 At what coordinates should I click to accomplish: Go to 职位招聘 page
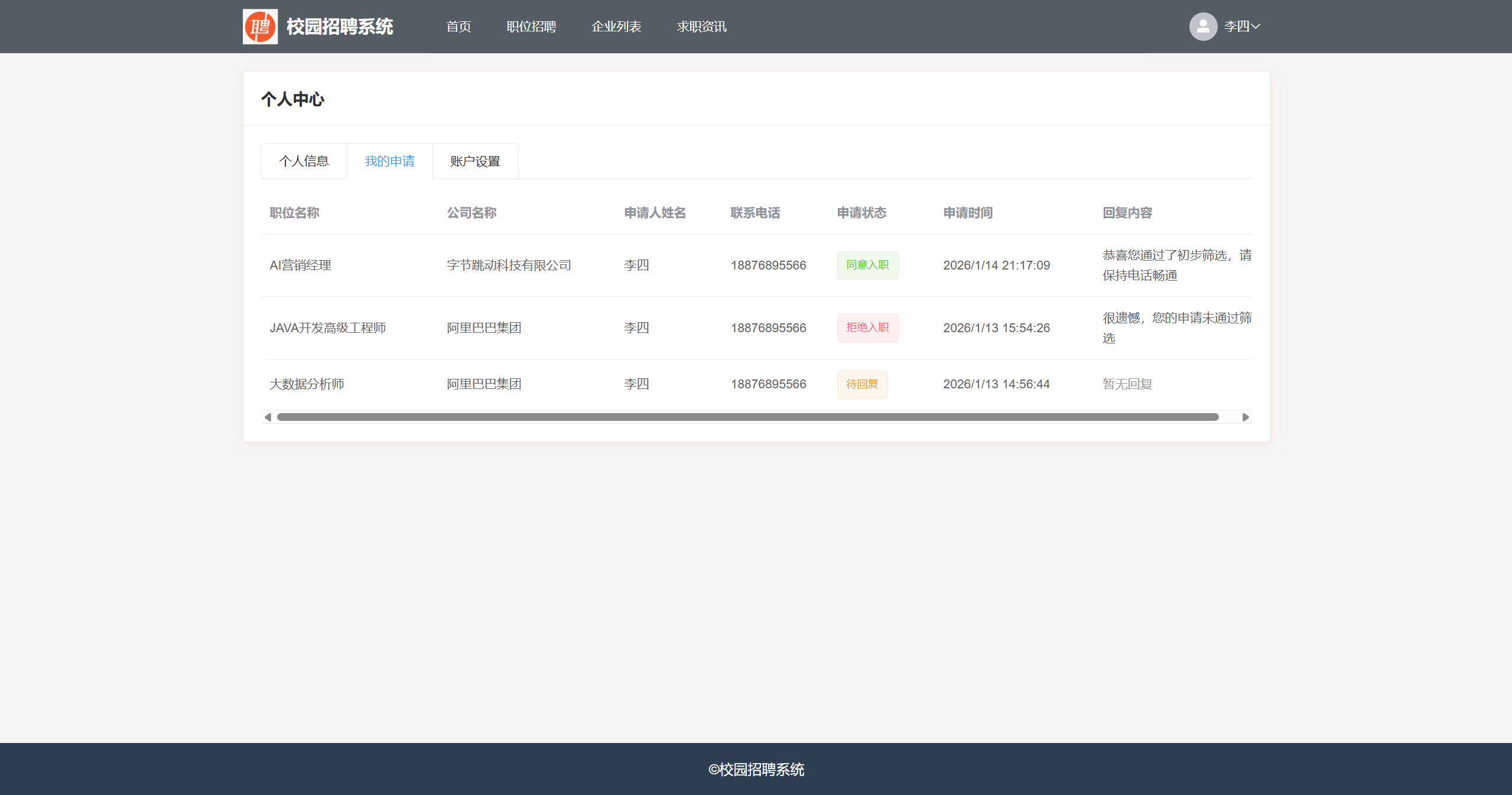[x=531, y=27]
